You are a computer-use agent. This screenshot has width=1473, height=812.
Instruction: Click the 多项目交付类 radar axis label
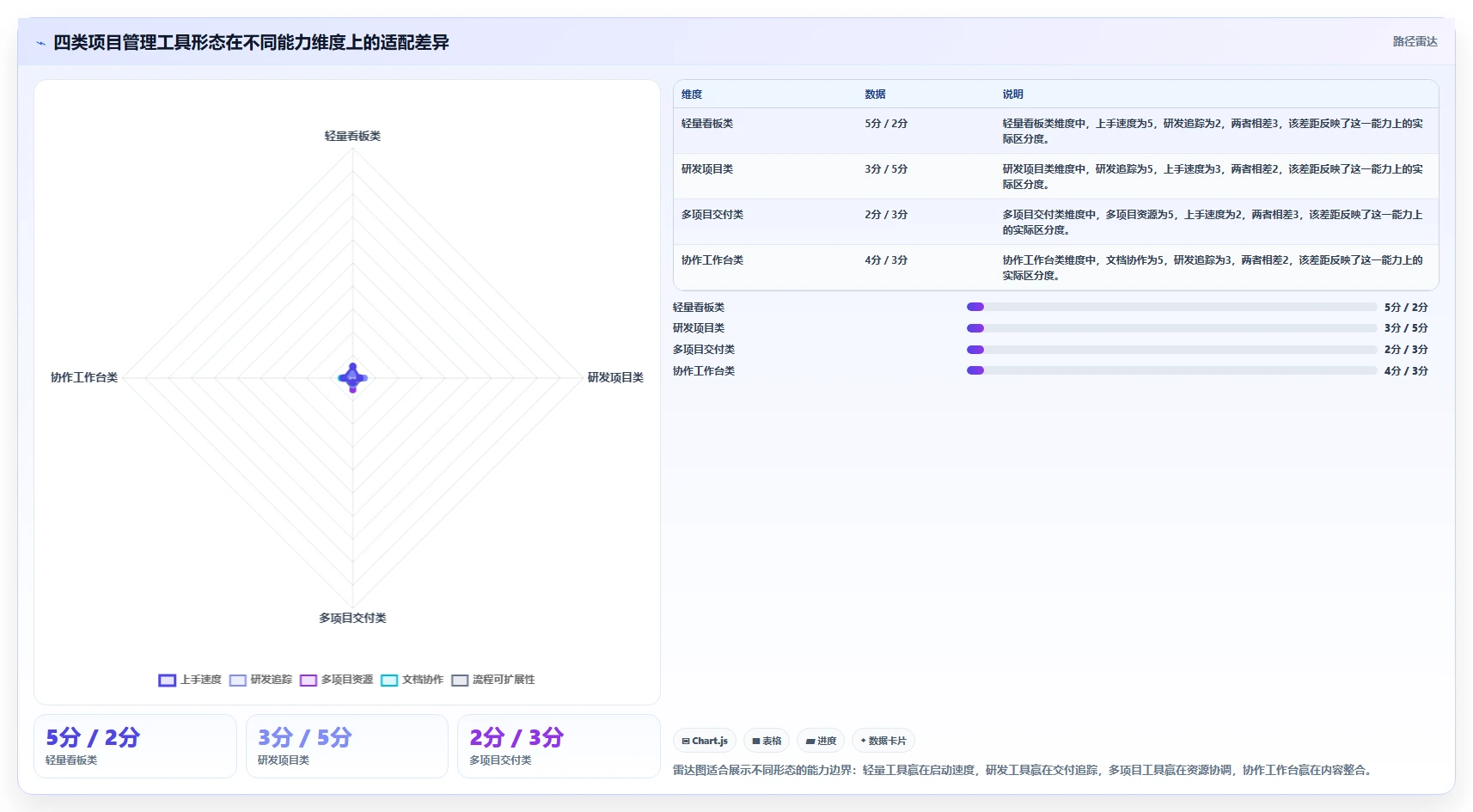pyautogui.click(x=352, y=618)
